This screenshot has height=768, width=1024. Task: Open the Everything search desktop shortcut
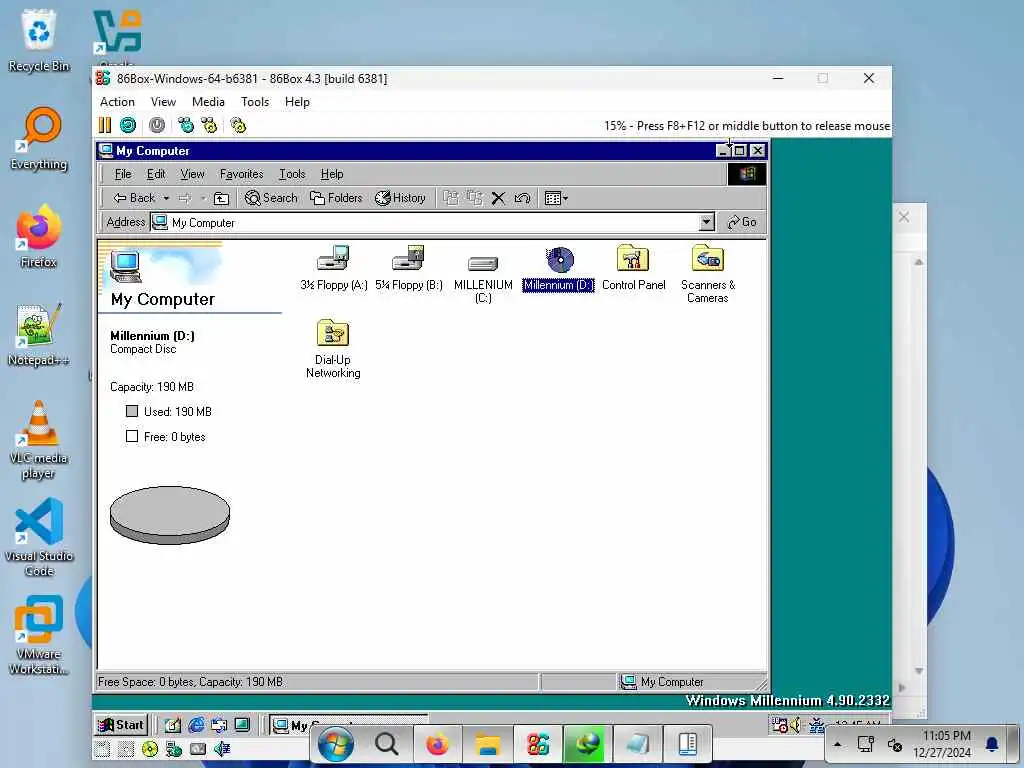39,138
